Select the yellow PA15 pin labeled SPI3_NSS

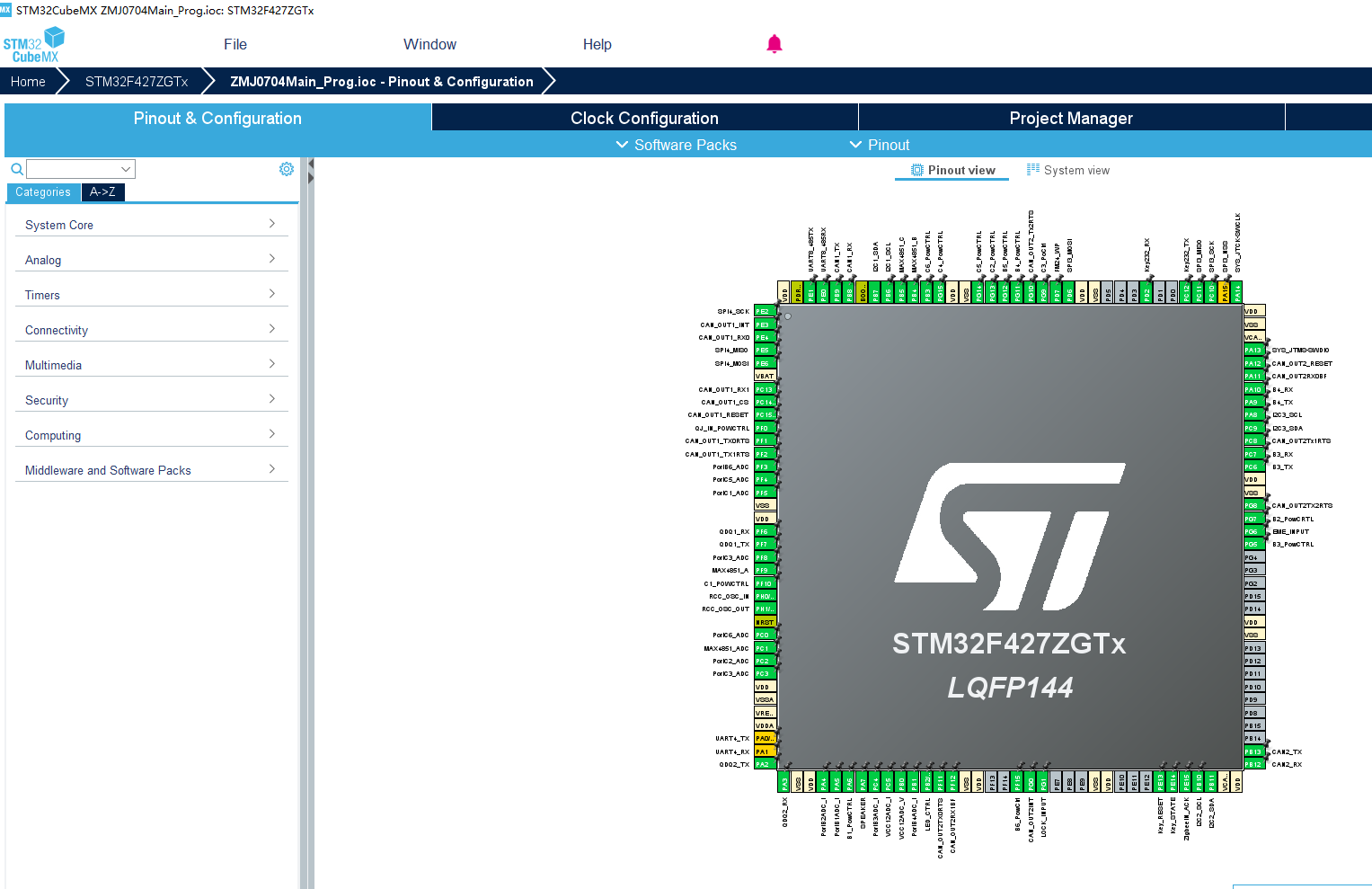[x=1225, y=293]
